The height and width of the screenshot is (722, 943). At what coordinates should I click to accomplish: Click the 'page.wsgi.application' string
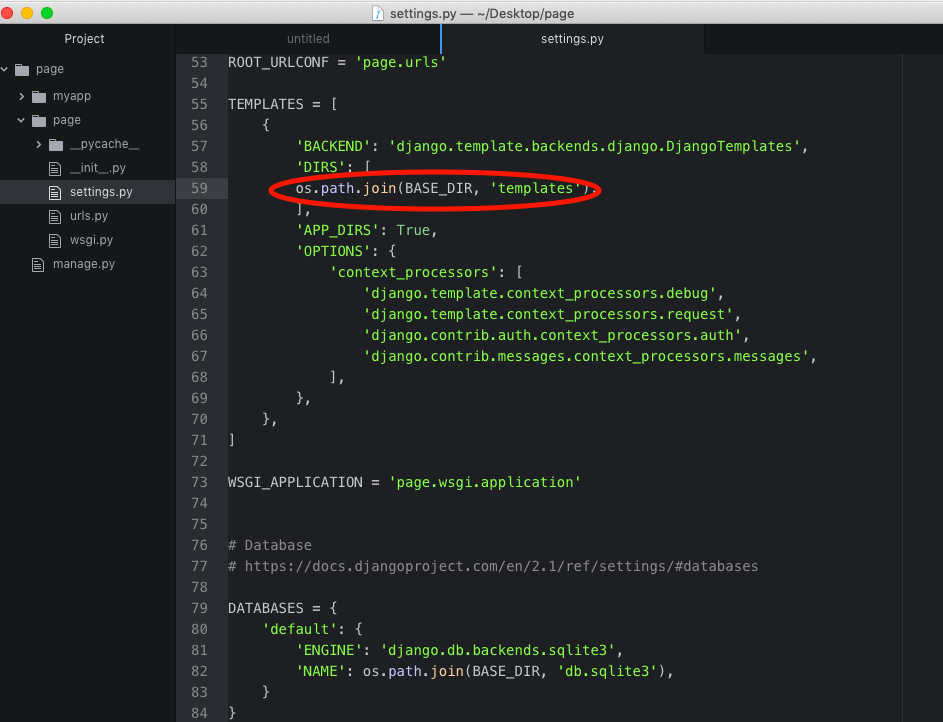tap(485, 482)
